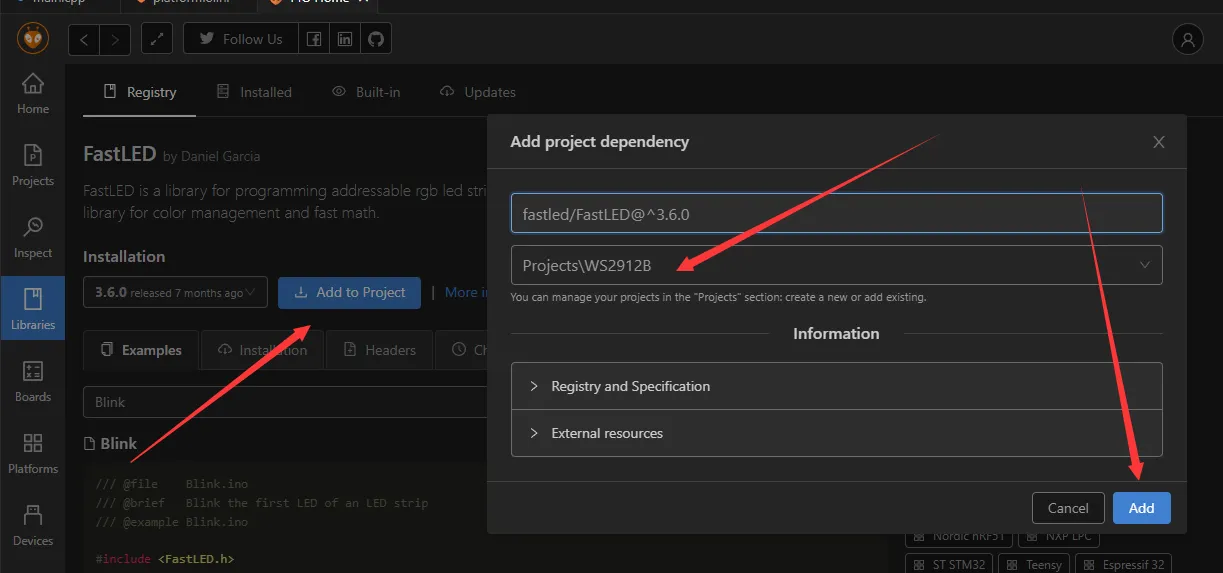This screenshot has width=1223, height=573.
Task: Select the Headers tab
Action: [x=379, y=350]
